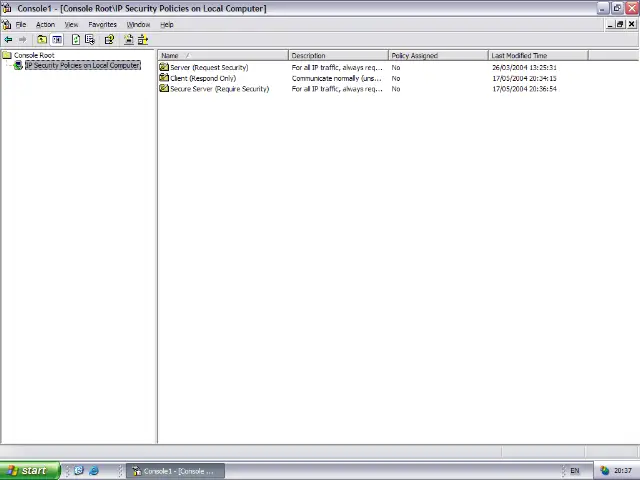This screenshot has height=480, width=640.
Task: Toggle Show/Hide Console Tree toolbar icon
Action: (x=57, y=40)
